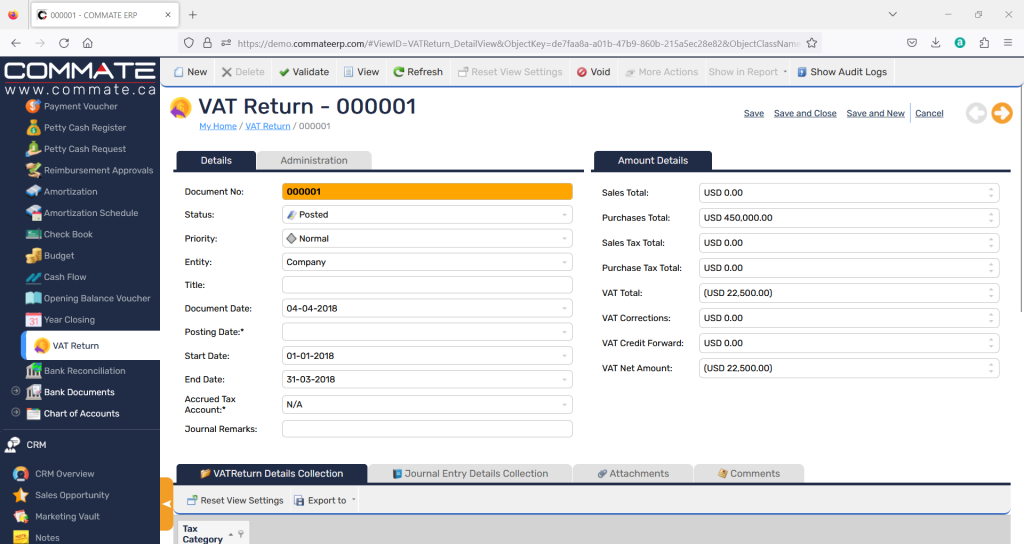The width and height of the screenshot is (1024, 544).
Task: Click the Sales Total spinner control
Action: pyautogui.click(x=991, y=193)
